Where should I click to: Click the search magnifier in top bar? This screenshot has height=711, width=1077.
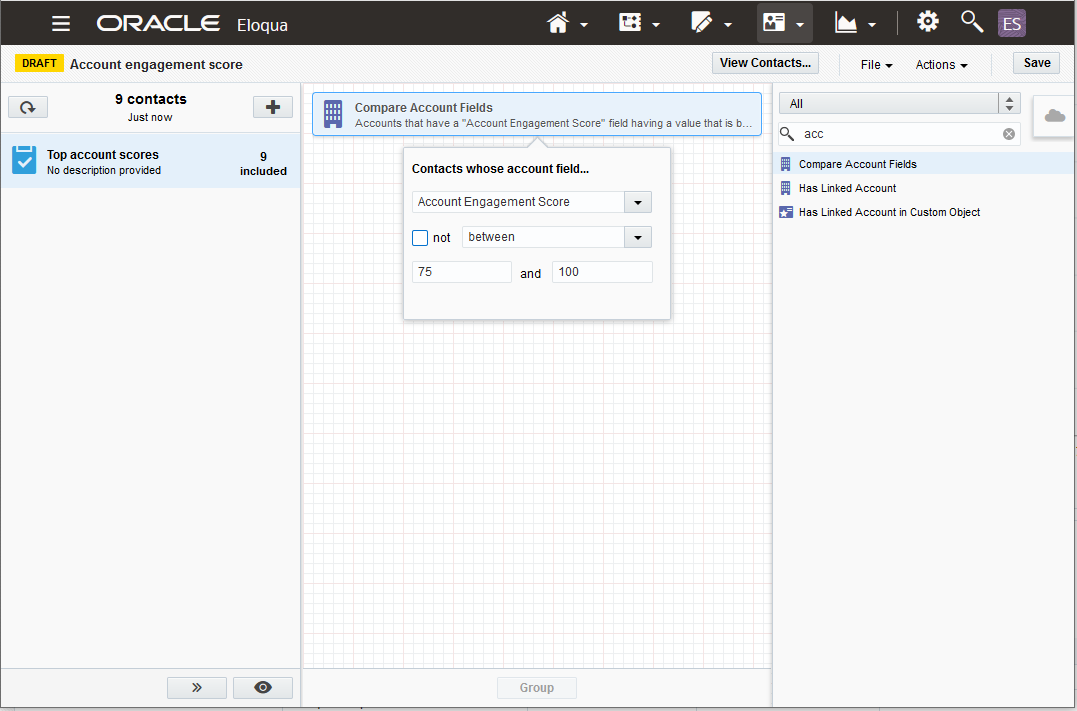[x=971, y=22]
